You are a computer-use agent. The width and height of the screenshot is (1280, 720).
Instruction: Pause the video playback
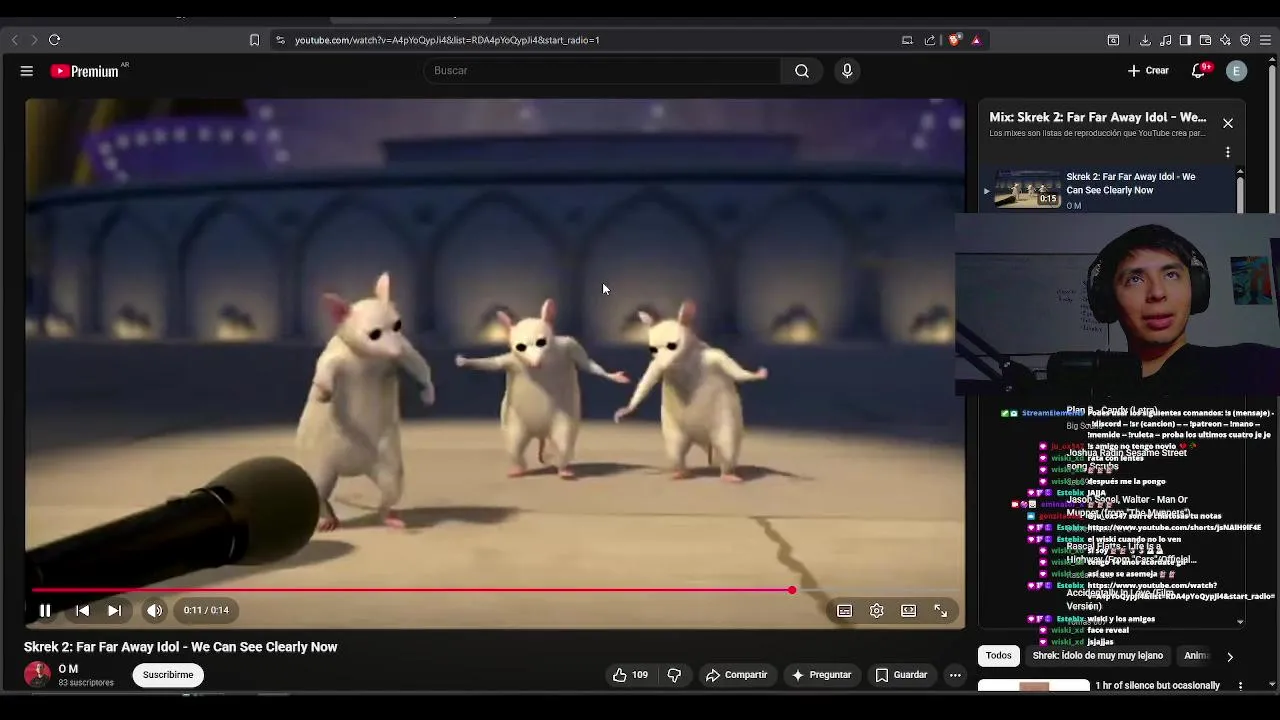45,610
